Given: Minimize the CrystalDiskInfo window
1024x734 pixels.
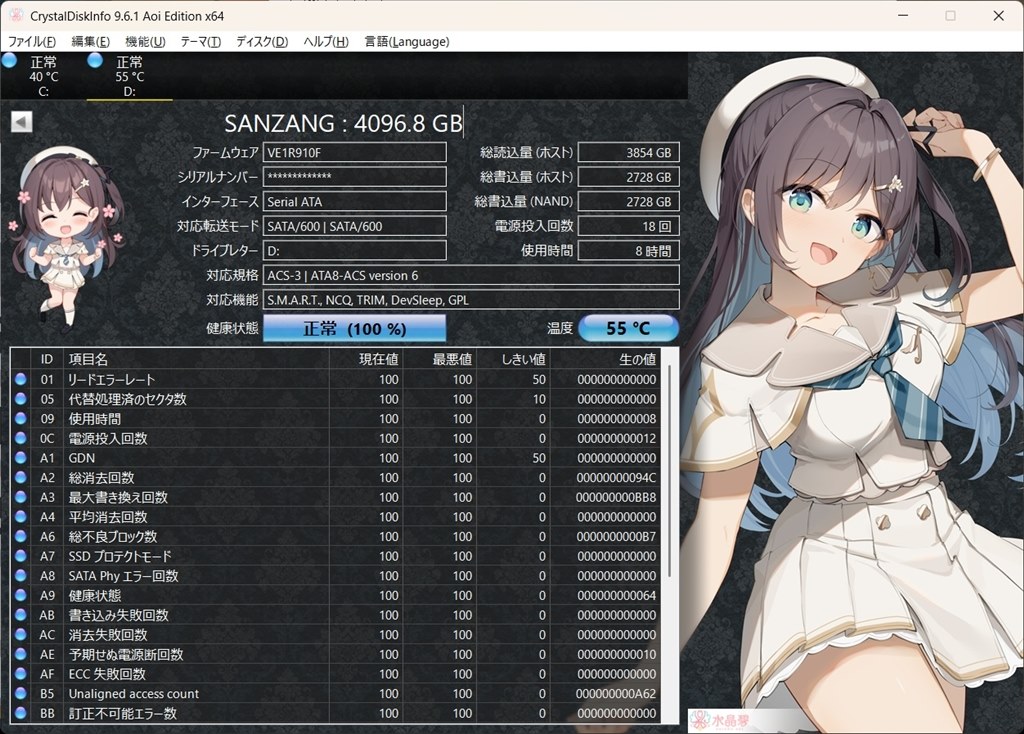Looking at the screenshot, I should click(x=903, y=15).
